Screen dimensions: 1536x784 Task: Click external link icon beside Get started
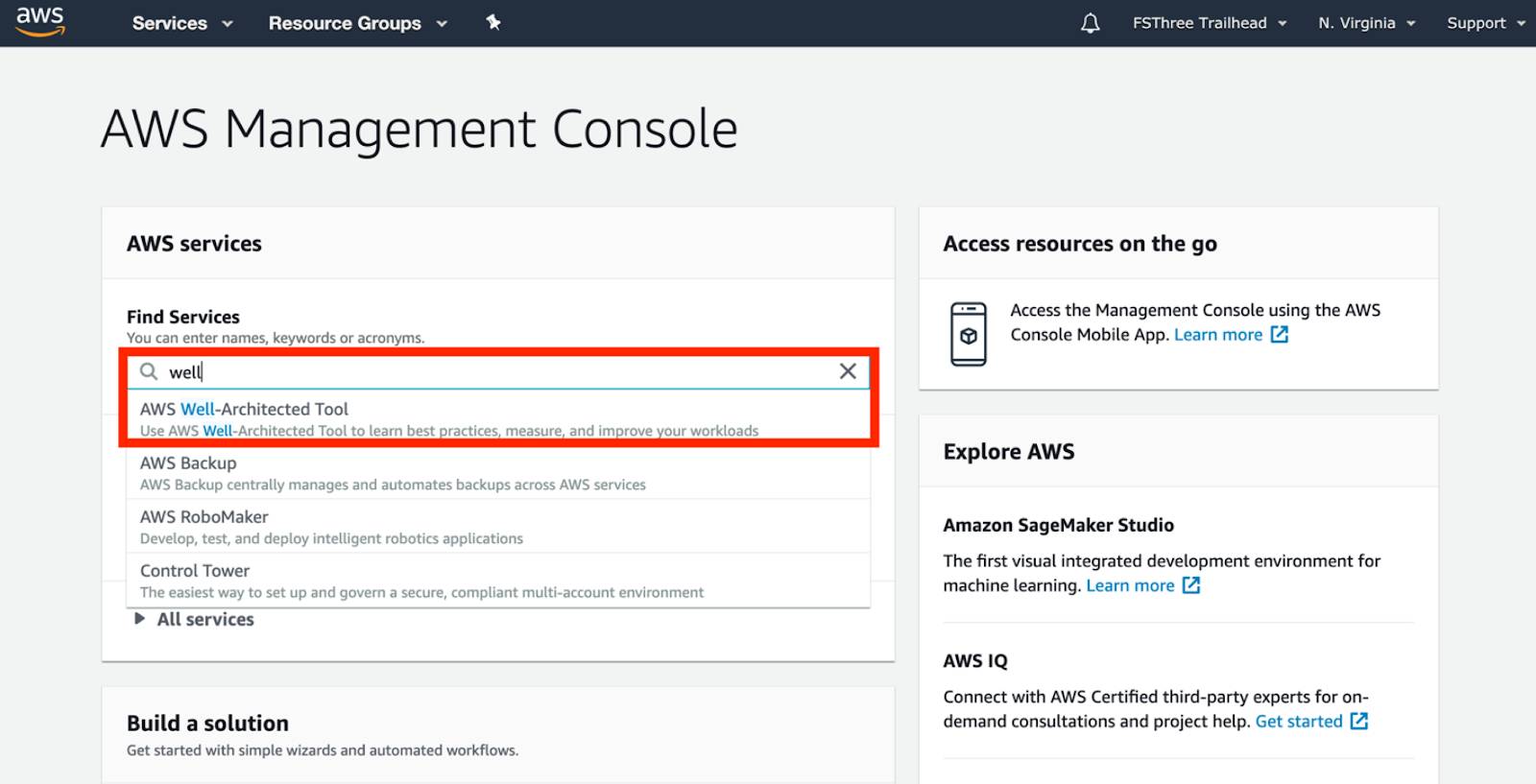pos(1359,721)
